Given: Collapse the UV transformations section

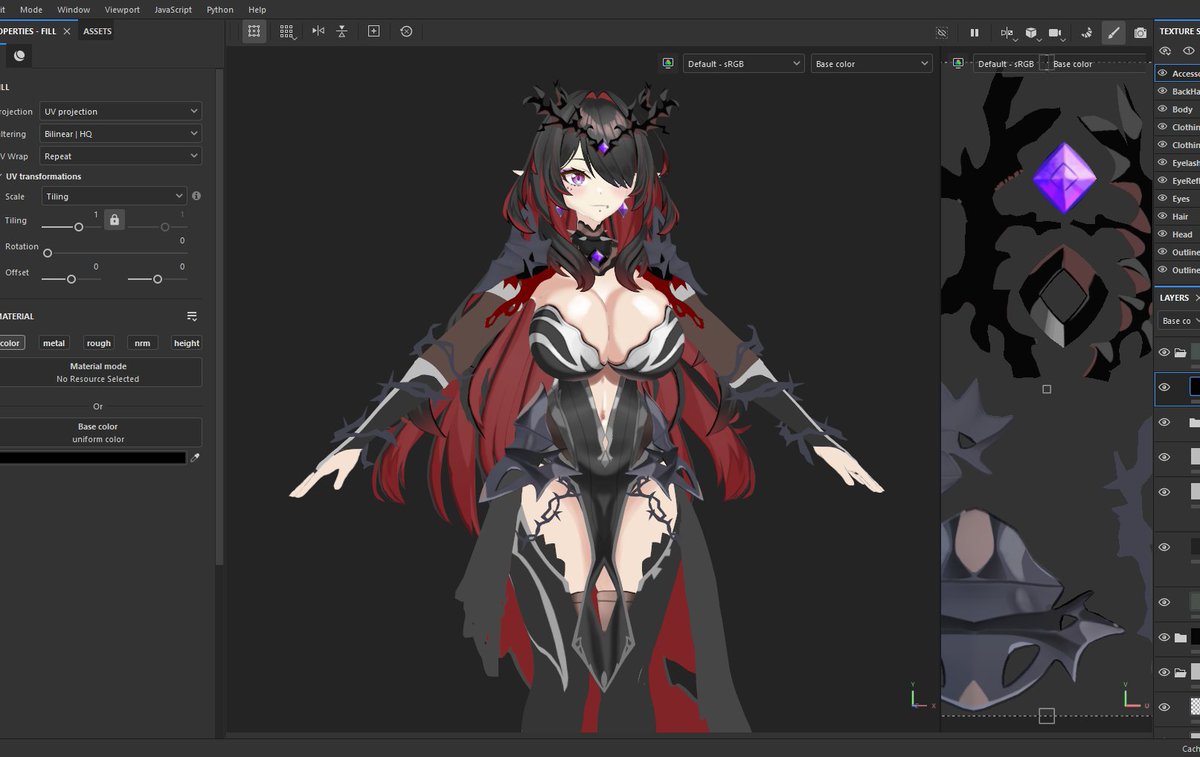Looking at the screenshot, I should pyautogui.click(x=41, y=176).
